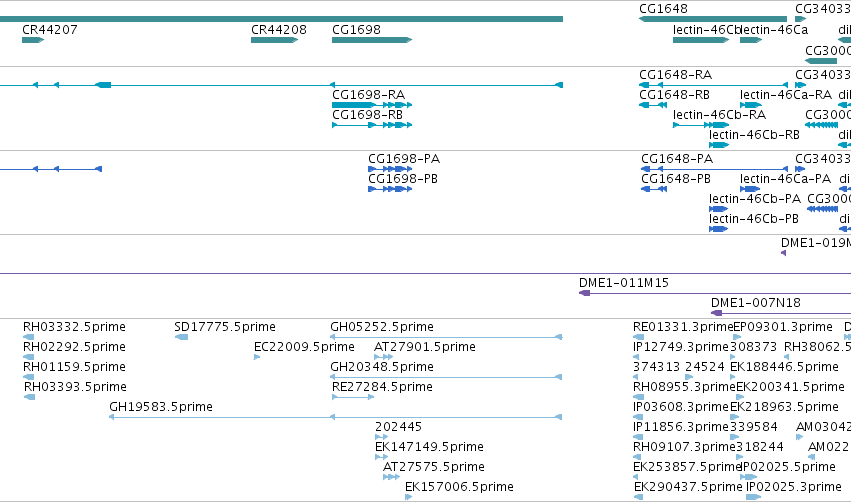Click the CG1648-PA protein feature

click(714, 169)
